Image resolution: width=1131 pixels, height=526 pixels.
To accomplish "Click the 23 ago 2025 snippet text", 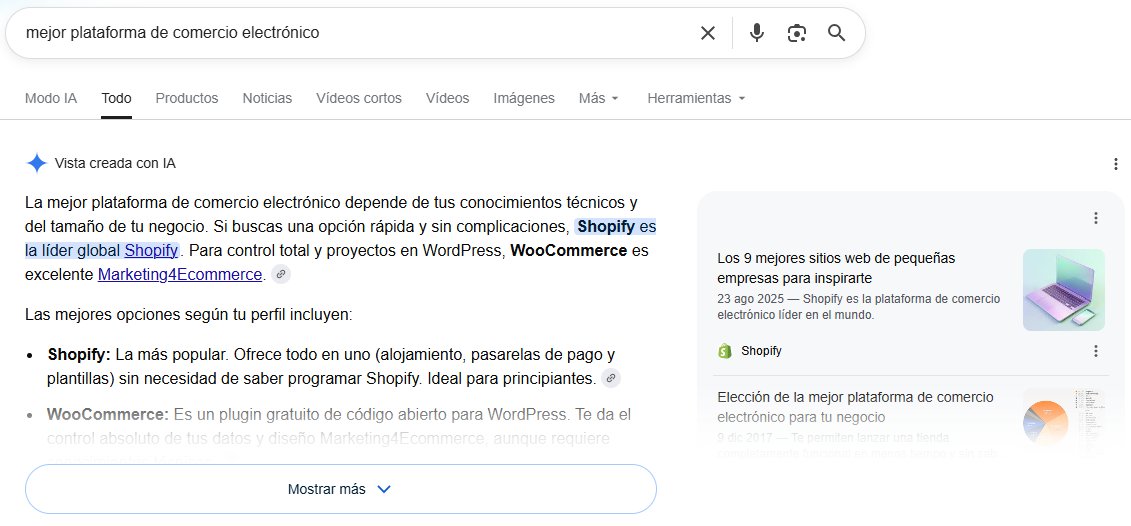I will point(858,307).
